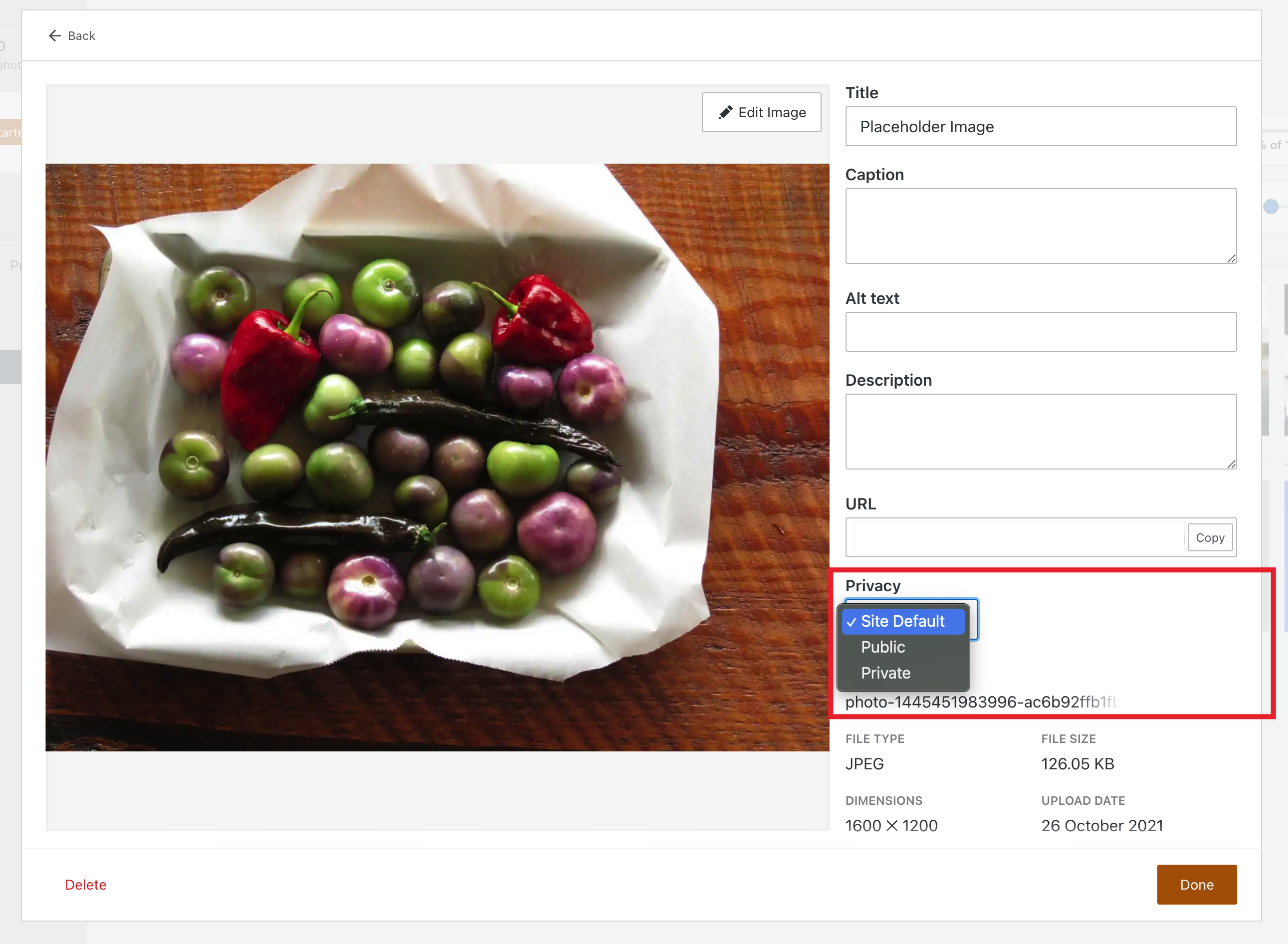Focus the Title input field
This screenshot has width=1288, height=944.
point(1040,126)
